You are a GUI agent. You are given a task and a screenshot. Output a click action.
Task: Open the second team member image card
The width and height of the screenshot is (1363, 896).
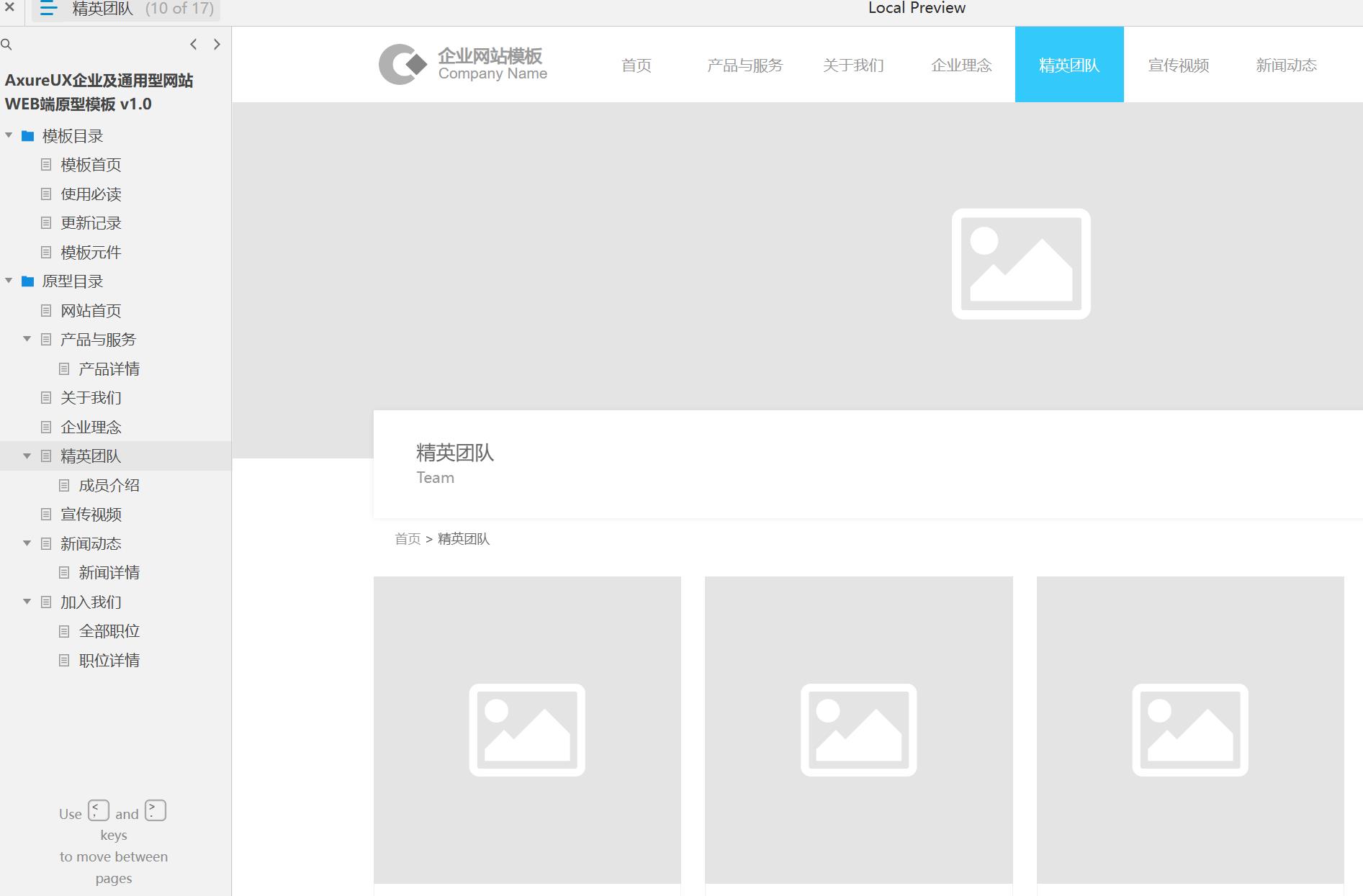[x=858, y=730]
